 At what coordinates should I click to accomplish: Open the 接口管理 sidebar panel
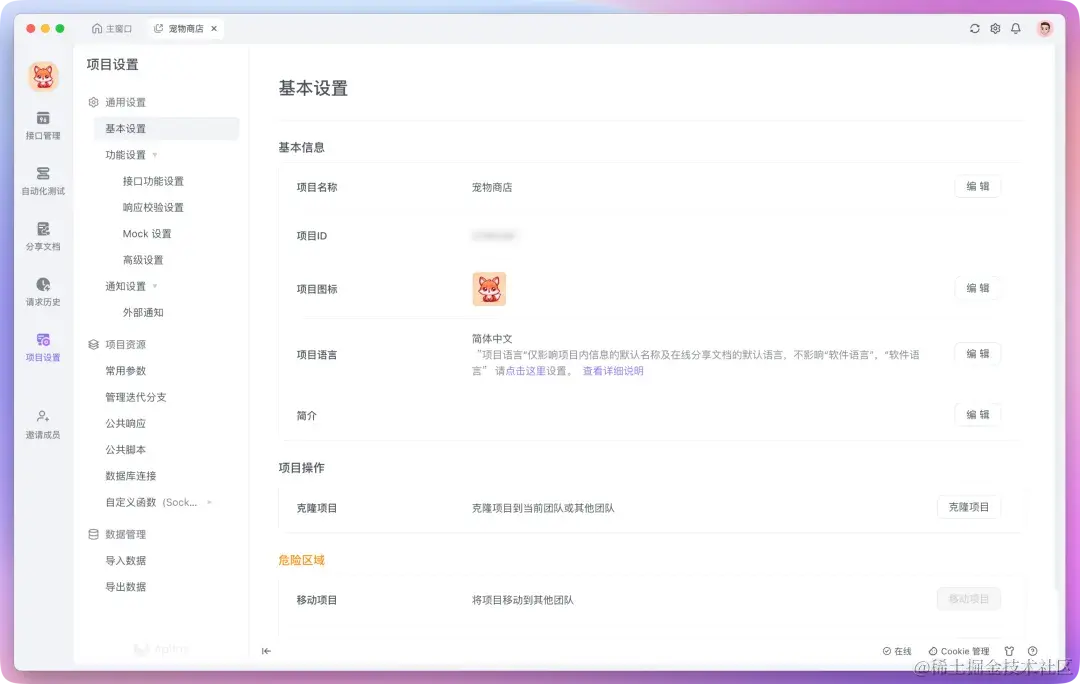pyautogui.click(x=42, y=124)
